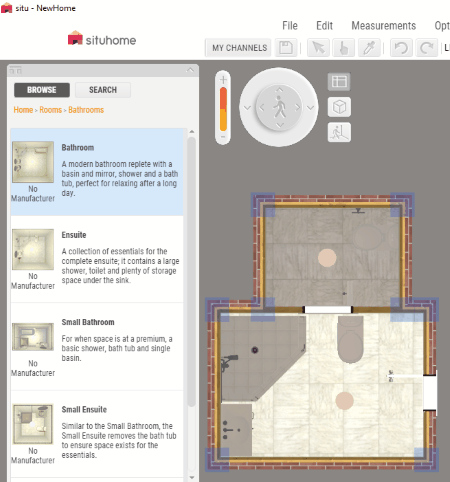Click the 'Small Ensuite' item title
This screenshot has height=482, width=450.
pos(84,410)
